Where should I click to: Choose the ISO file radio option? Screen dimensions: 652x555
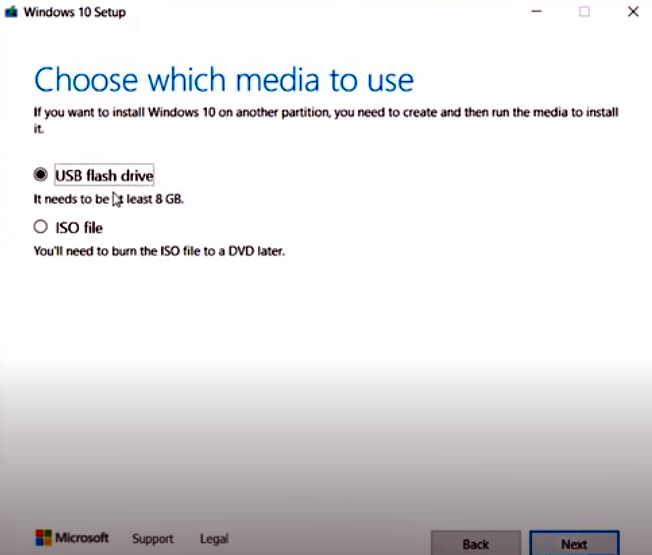pyautogui.click(x=40, y=227)
